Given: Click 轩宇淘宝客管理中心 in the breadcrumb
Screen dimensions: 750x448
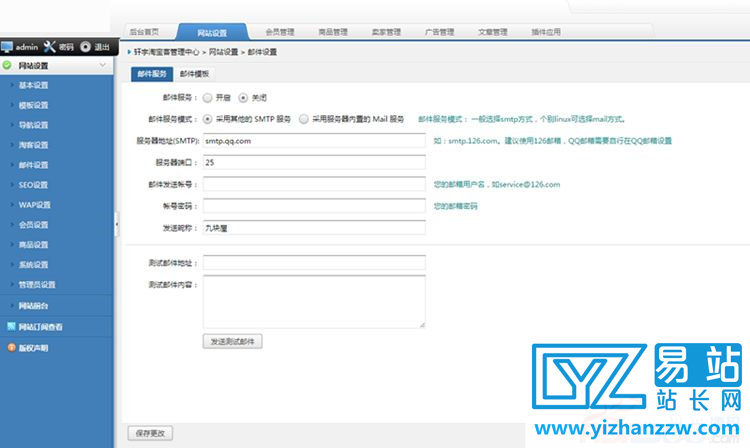Looking at the screenshot, I should pyautogui.click(x=166, y=52).
